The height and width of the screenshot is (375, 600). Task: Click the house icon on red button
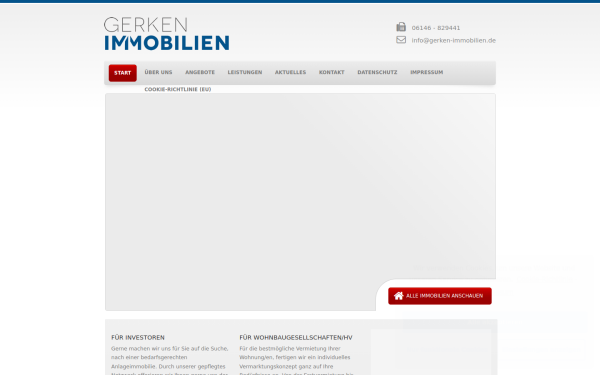click(399, 296)
